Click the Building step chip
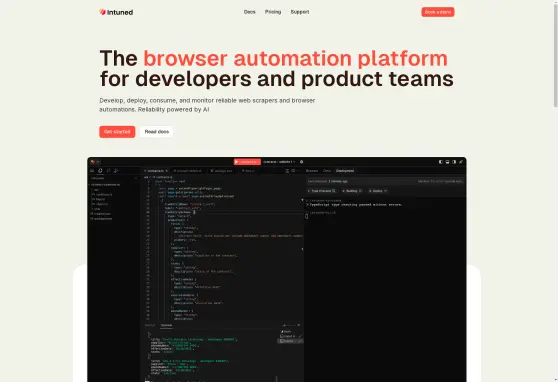 pyautogui.click(x=352, y=191)
